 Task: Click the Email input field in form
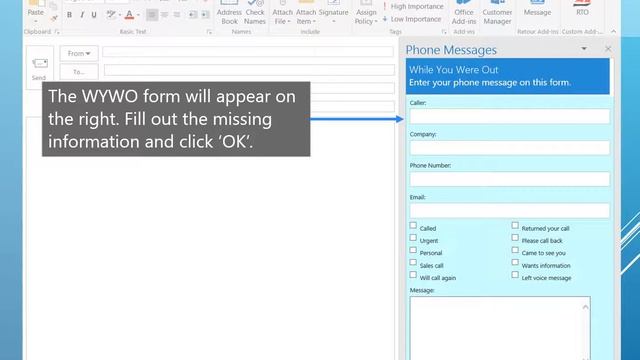(x=510, y=211)
